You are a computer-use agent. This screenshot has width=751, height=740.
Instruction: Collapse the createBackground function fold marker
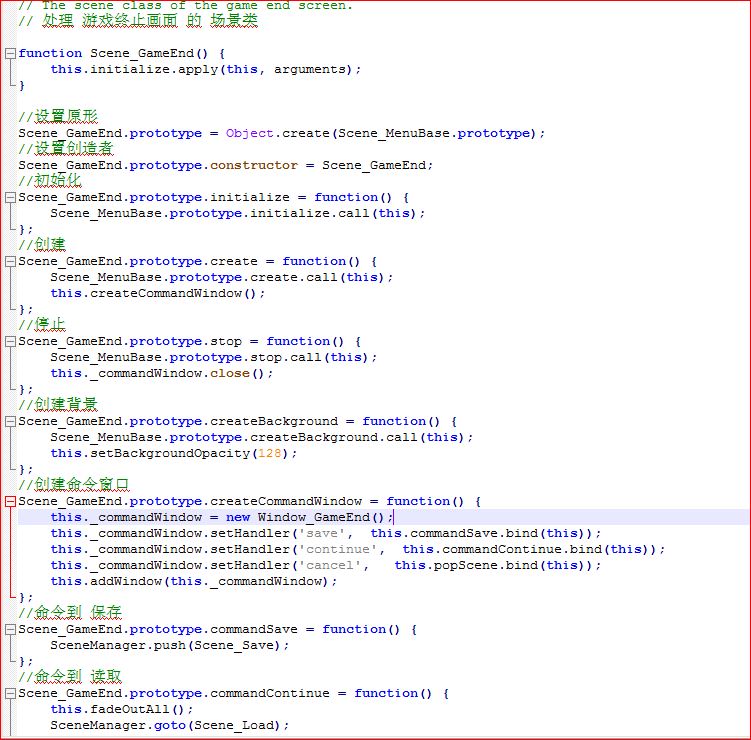(10, 421)
